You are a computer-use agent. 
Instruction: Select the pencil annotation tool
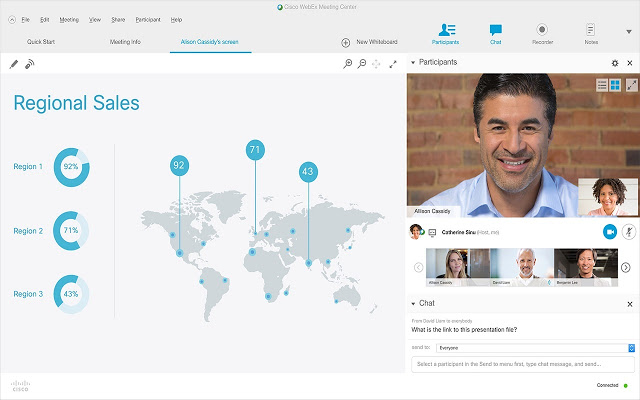point(14,64)
